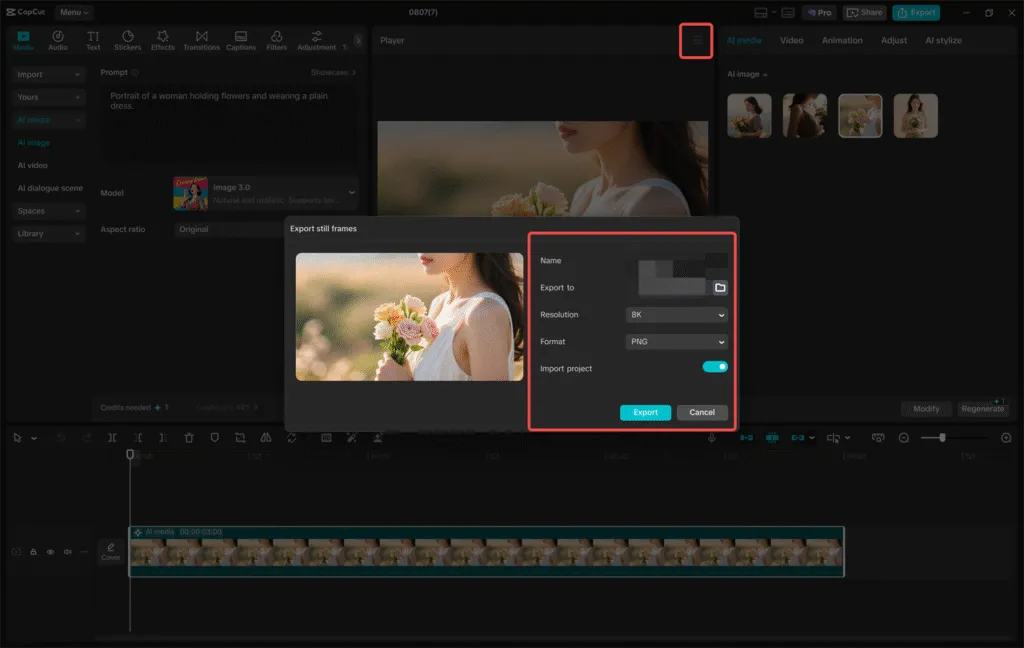Select the Filters icon in top toolbar
1024x648 pixels.
[277, 40]
